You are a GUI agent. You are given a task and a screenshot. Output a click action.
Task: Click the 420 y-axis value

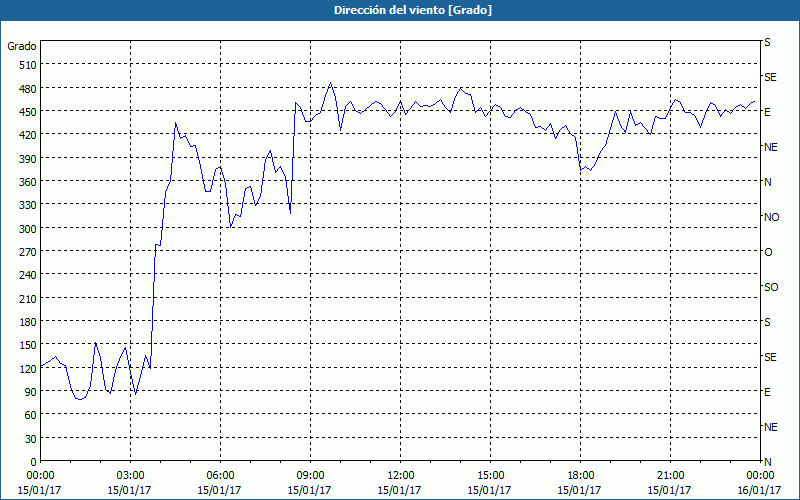[x=28, y=135]
